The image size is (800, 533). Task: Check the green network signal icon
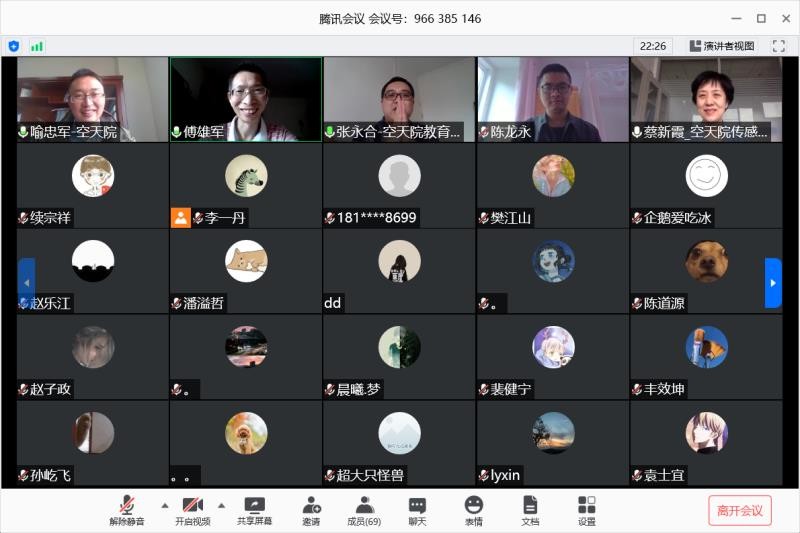[x=37, y=46]
